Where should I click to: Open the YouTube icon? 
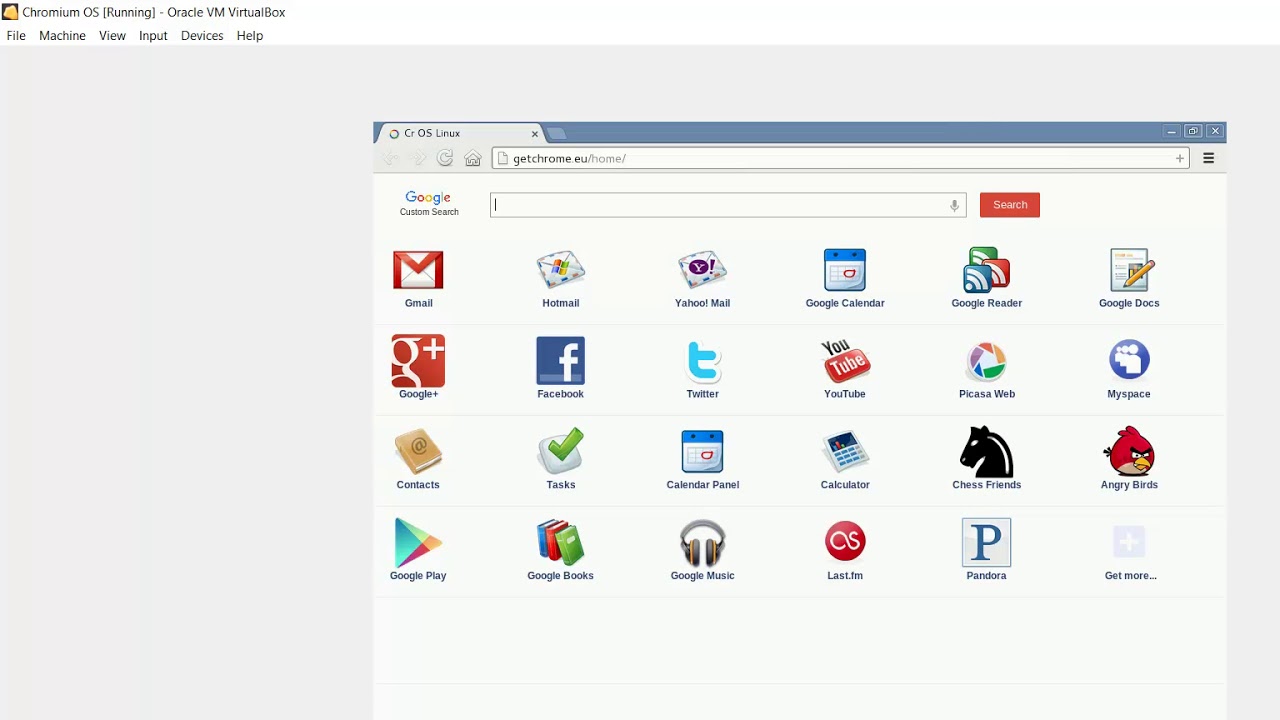[x=845, y=361]
